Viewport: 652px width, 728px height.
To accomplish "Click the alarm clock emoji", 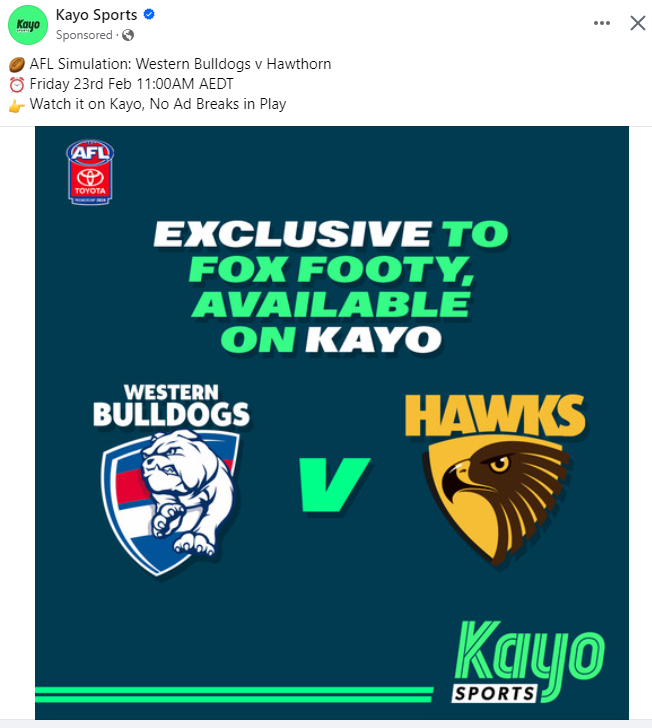I will [x=17, y=85].
